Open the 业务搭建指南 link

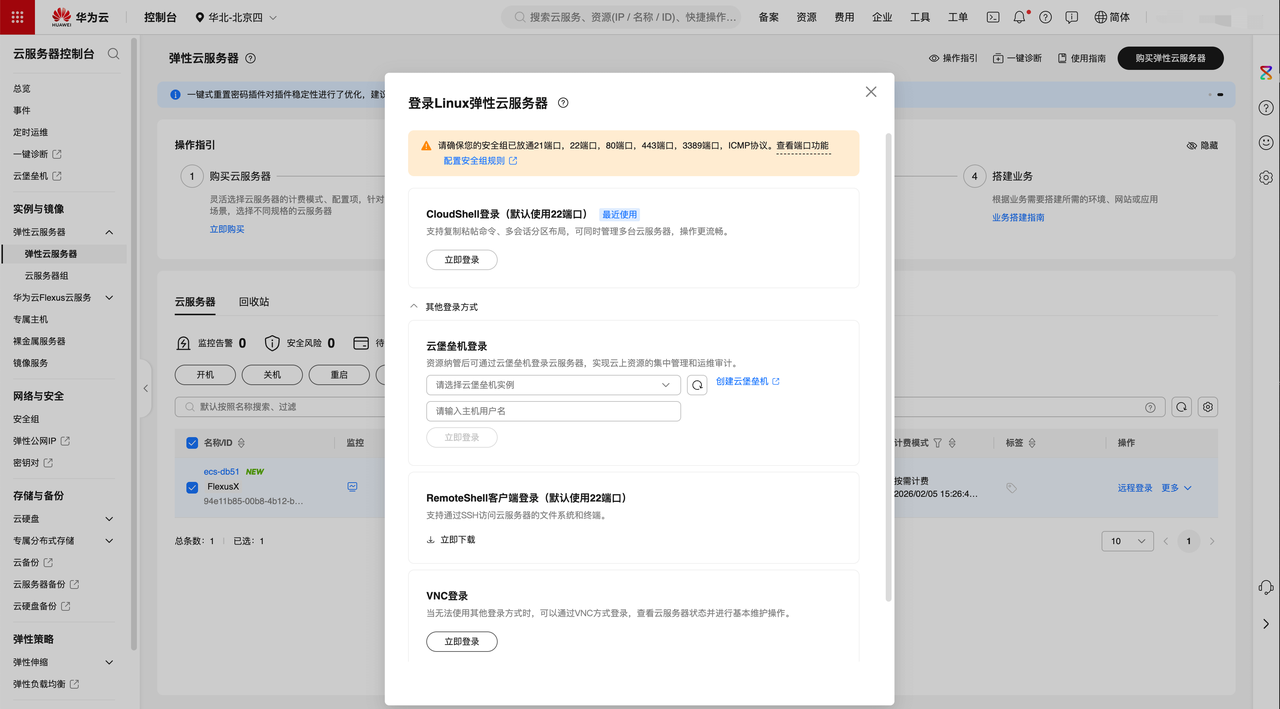point(1018,217)
